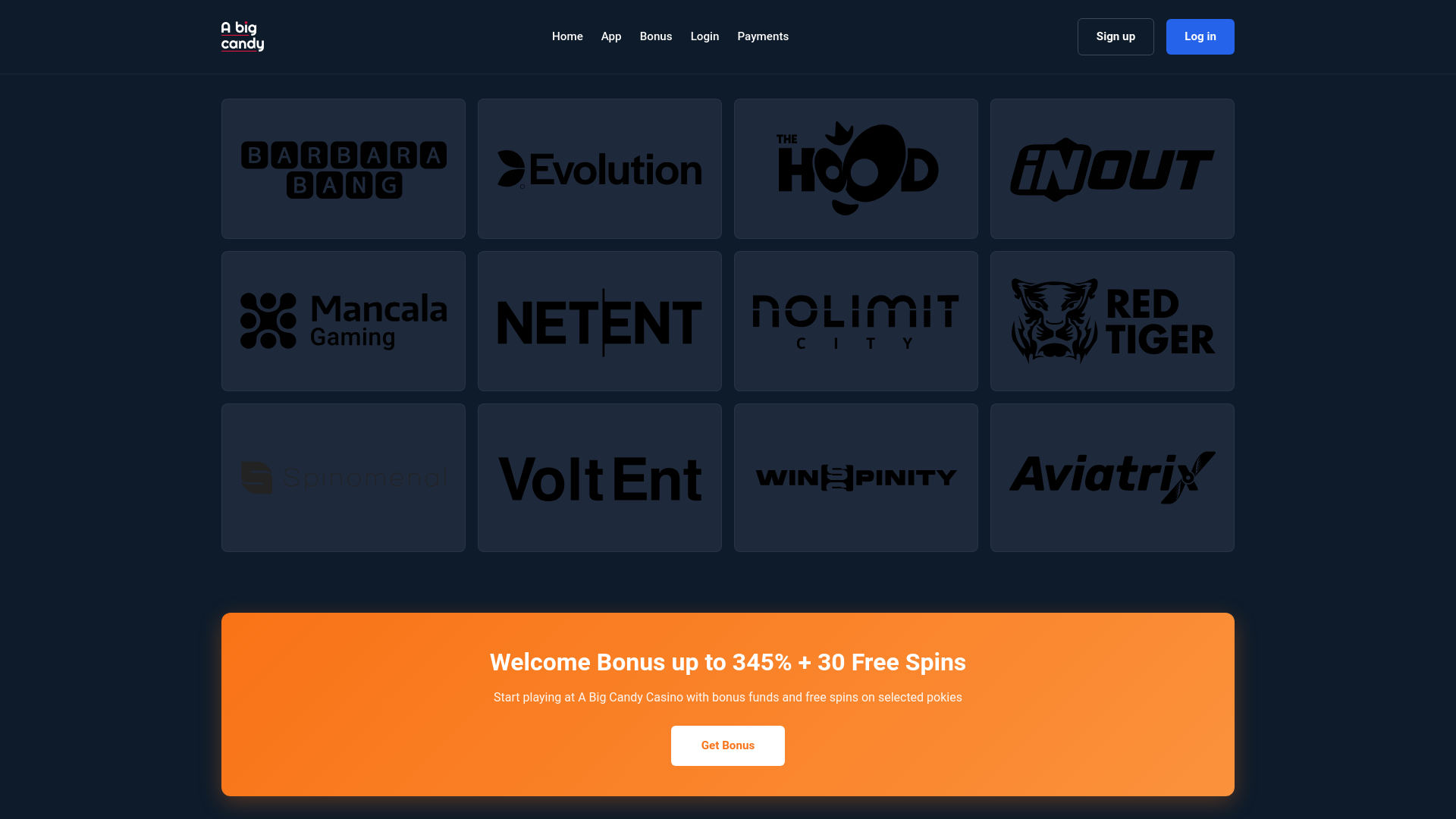The image size is (1456, 819).
Task: Open the Payments menu item
Action: pyautogui.click(x=763, y=36)
